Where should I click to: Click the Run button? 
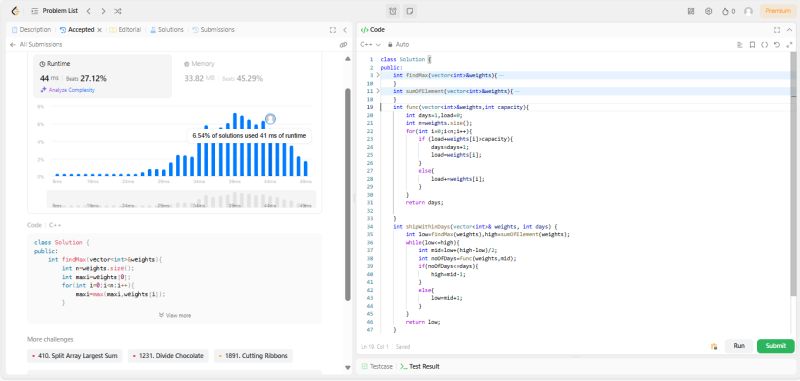pos(739,346)
